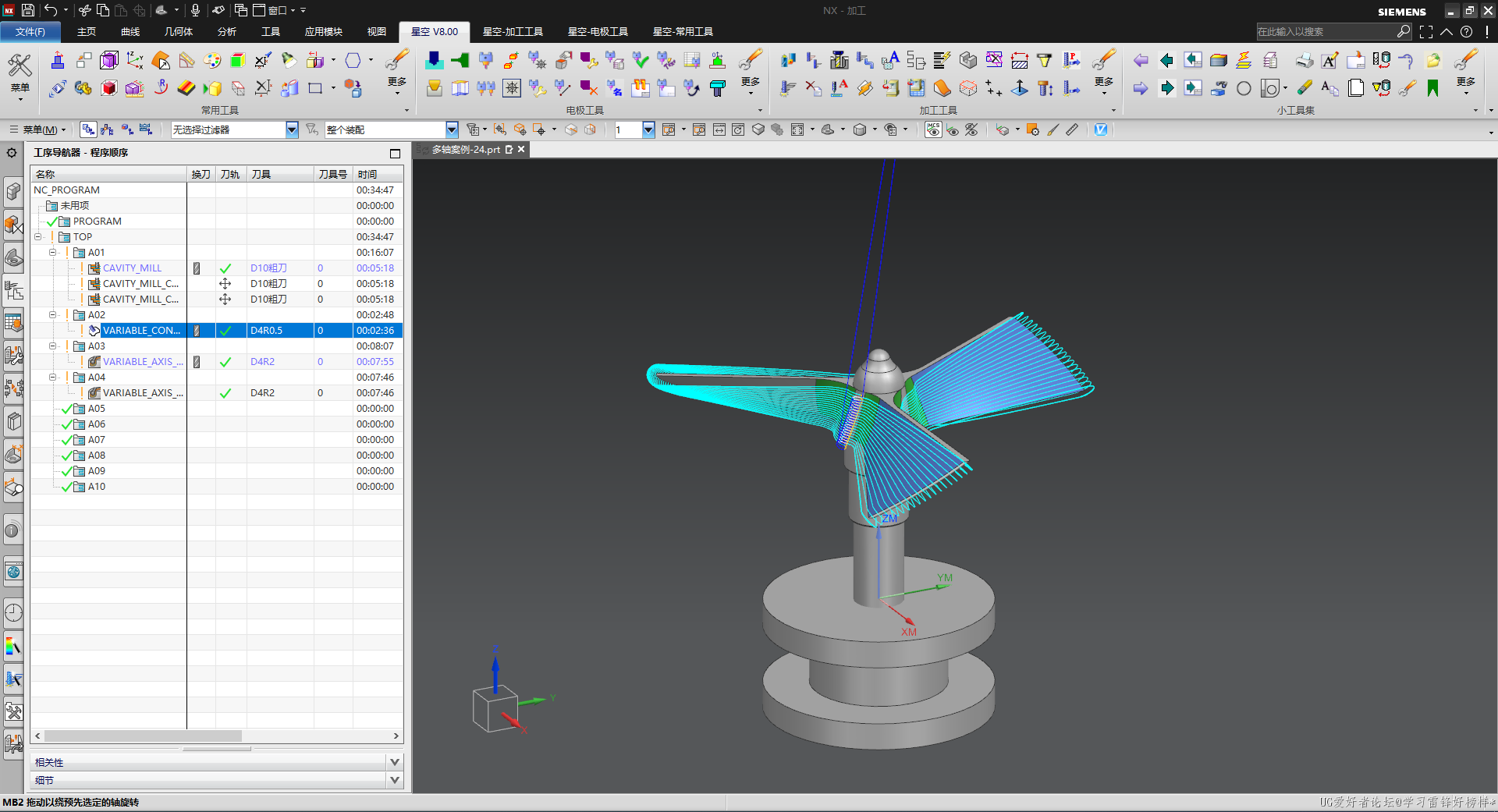Open the 文件(F) menu
Viewport: 1498px width, 812px height.
30,32
